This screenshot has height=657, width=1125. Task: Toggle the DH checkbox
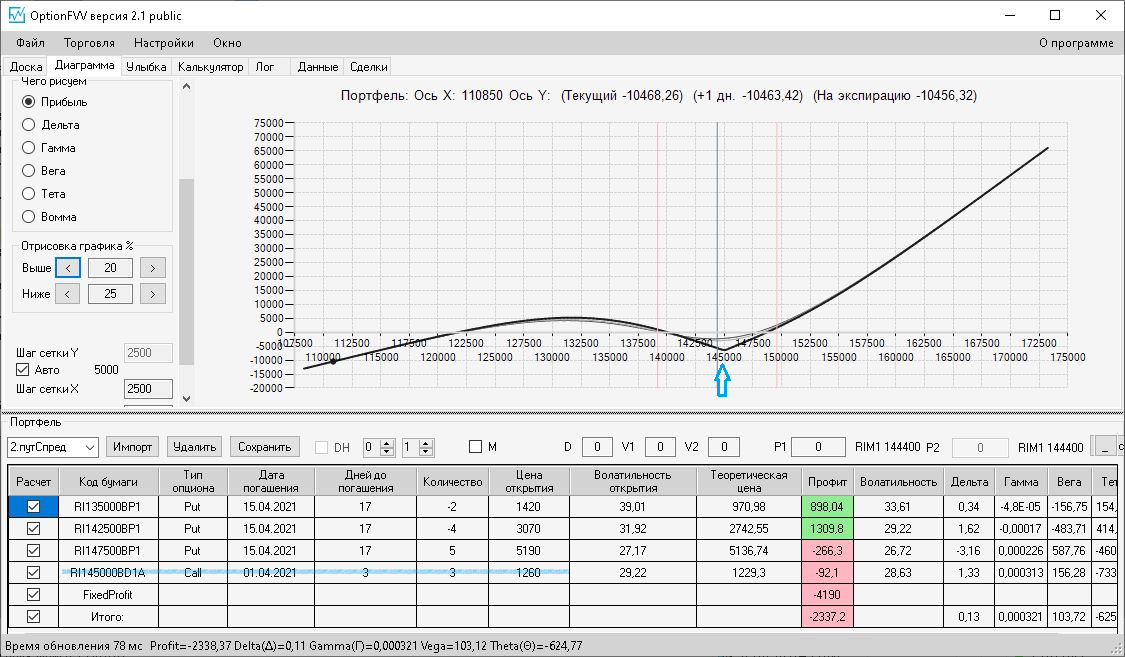(x=321, y=448)
